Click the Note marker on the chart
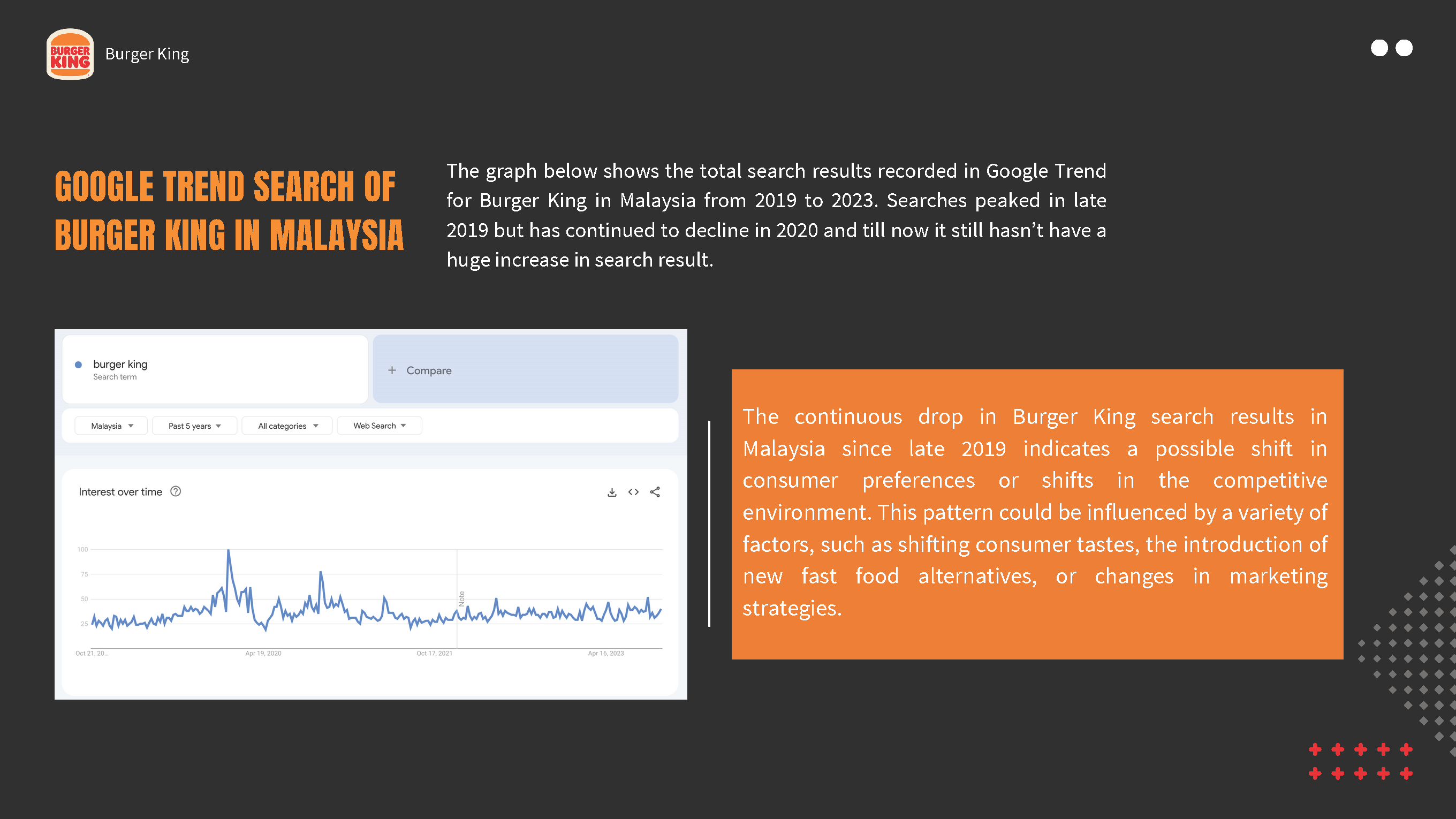Image resolution: width=1456 pixels, height=819 pixels. click(x=461, y=598)
